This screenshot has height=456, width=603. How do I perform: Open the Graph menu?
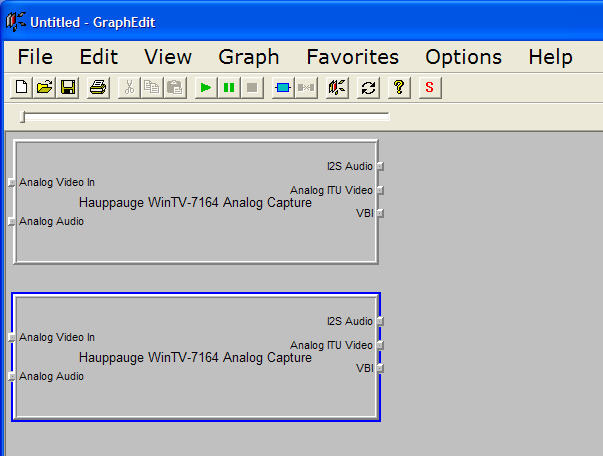point(249,58)
